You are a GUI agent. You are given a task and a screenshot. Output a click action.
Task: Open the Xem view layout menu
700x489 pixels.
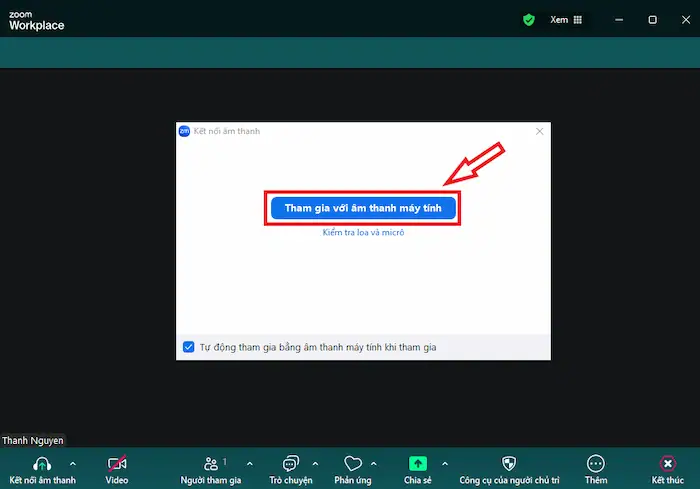566,19
